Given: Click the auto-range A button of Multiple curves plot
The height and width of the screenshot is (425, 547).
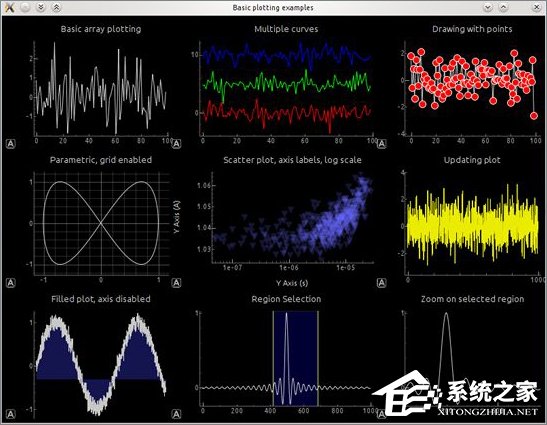Looking at the screenshot, I should click(177, 143).
